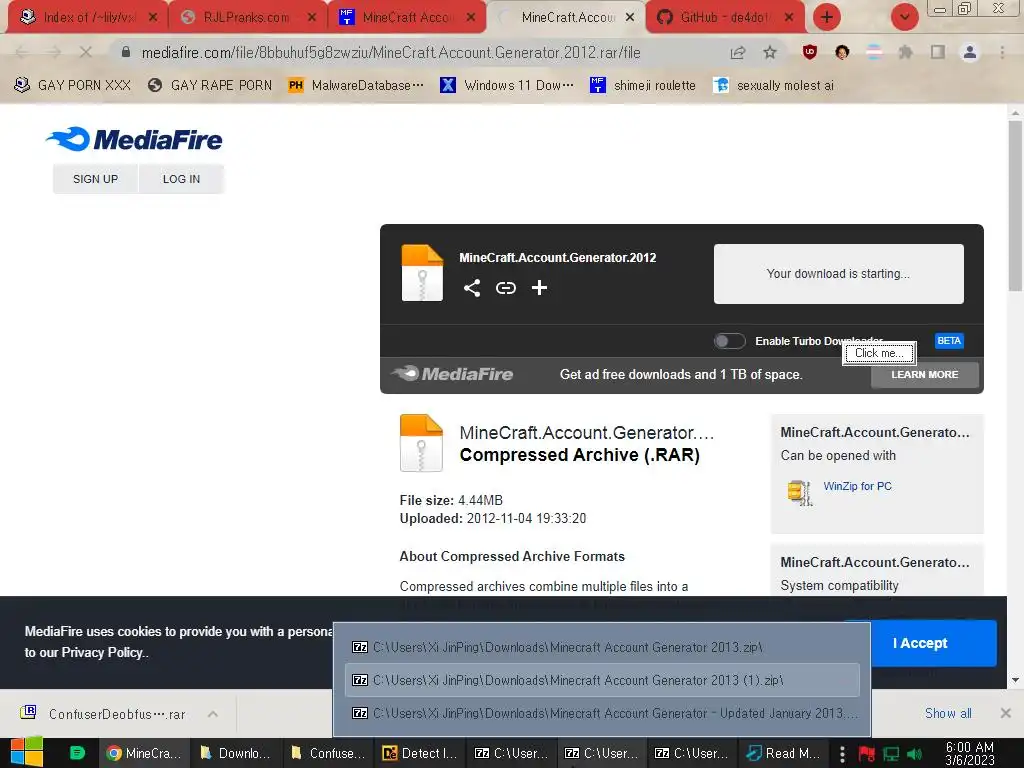Click the RAR archive icon in dark panel
Viewport: 1024px width, 768px height.
[422, 272]
